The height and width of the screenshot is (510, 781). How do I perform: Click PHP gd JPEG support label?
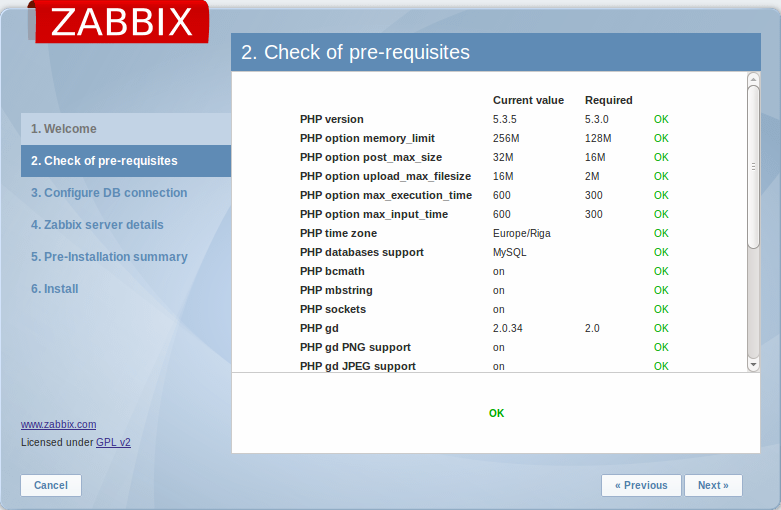click(x=358, y=366)
